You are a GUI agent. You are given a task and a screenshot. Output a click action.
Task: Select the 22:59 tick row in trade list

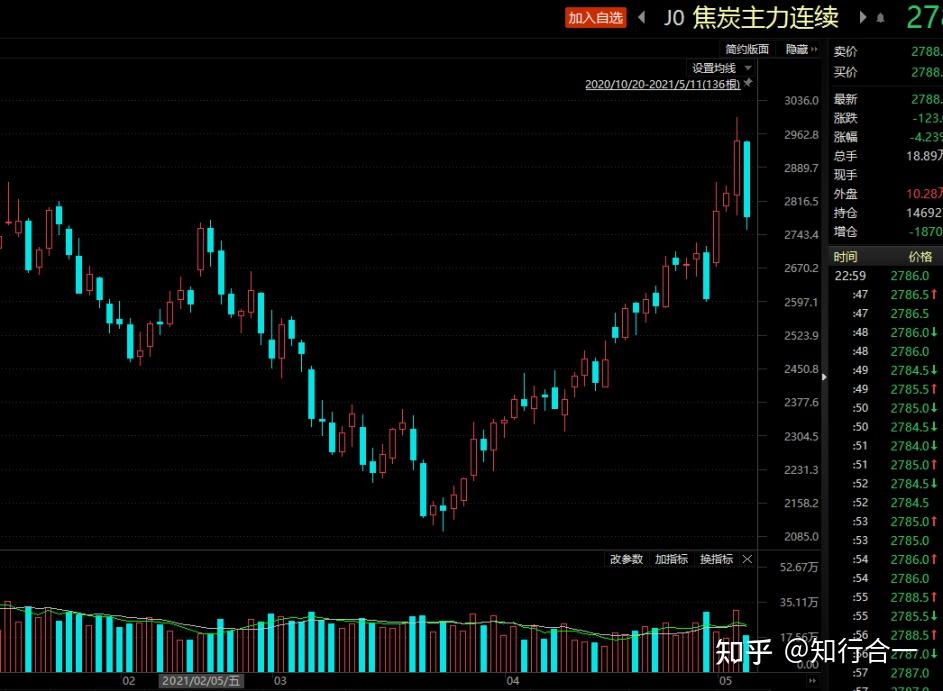pos(880,276)
